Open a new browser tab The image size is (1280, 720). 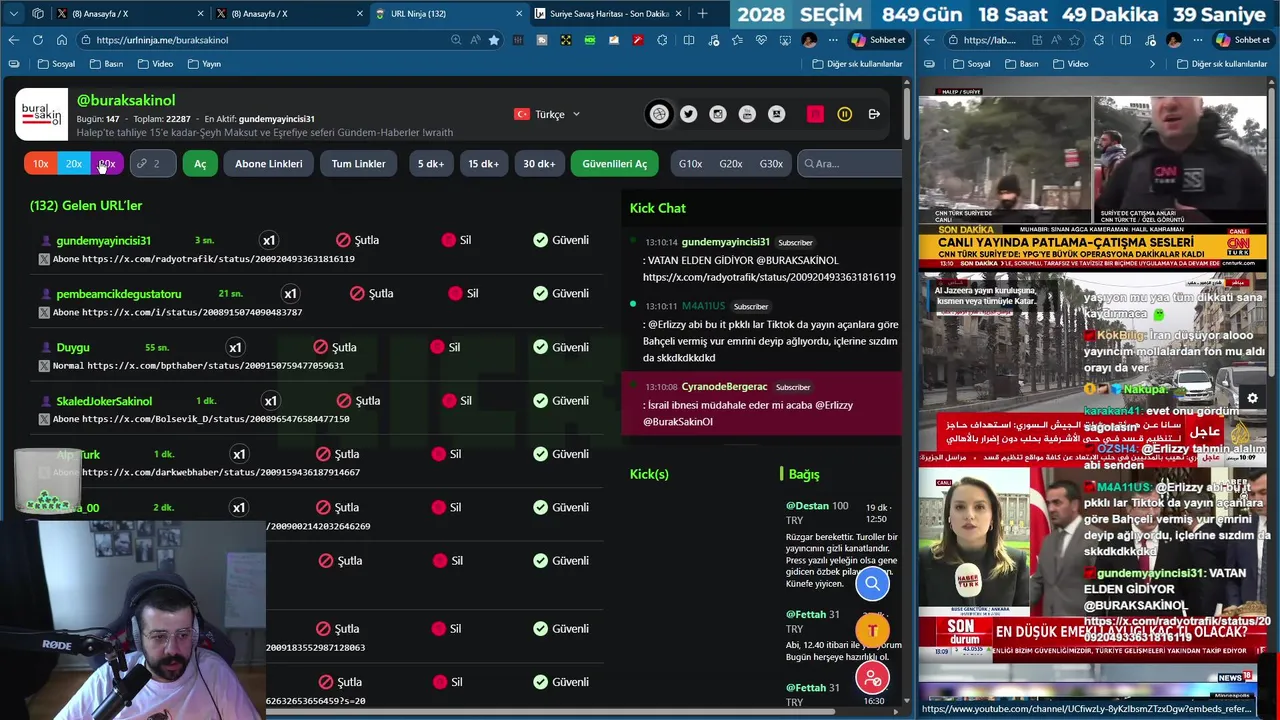point(702,13)
